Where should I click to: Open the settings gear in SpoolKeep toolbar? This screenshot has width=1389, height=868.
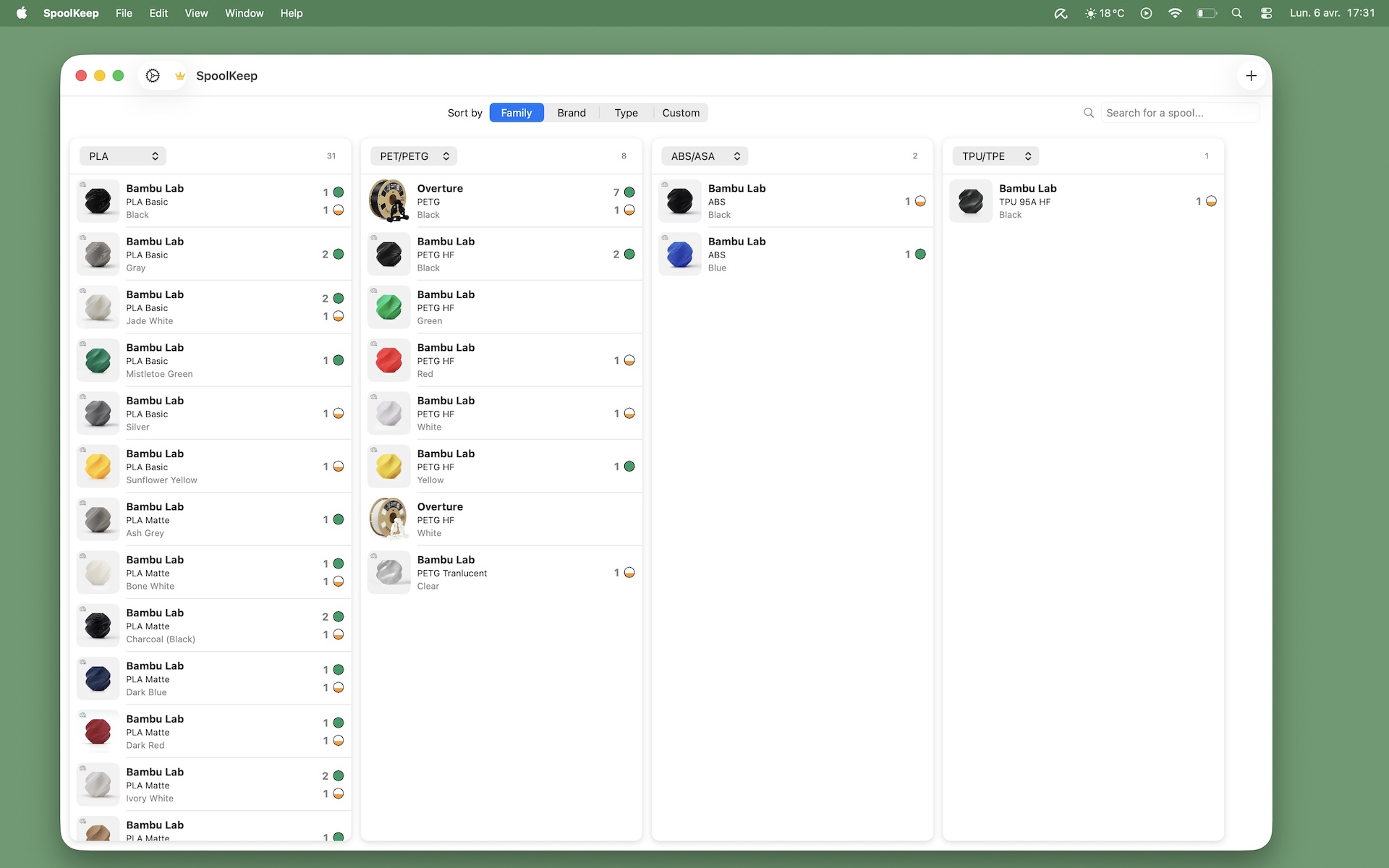click(x=153, y=76)
